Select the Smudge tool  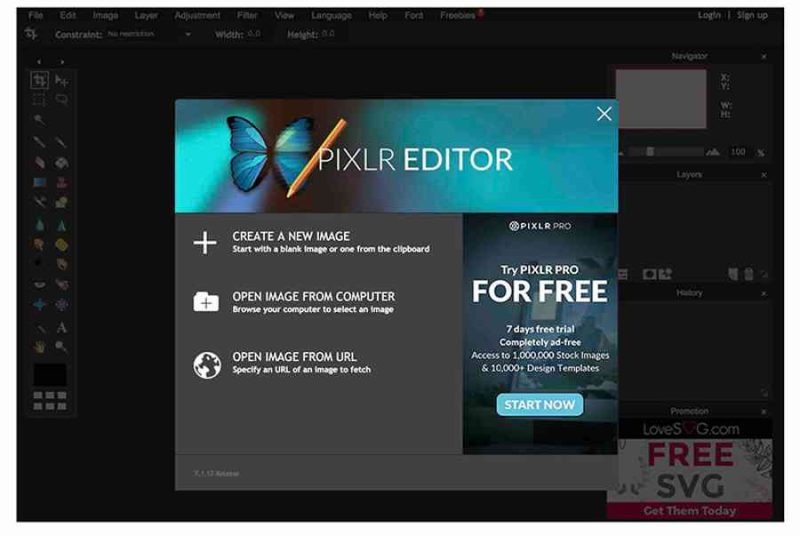(39, 244)
